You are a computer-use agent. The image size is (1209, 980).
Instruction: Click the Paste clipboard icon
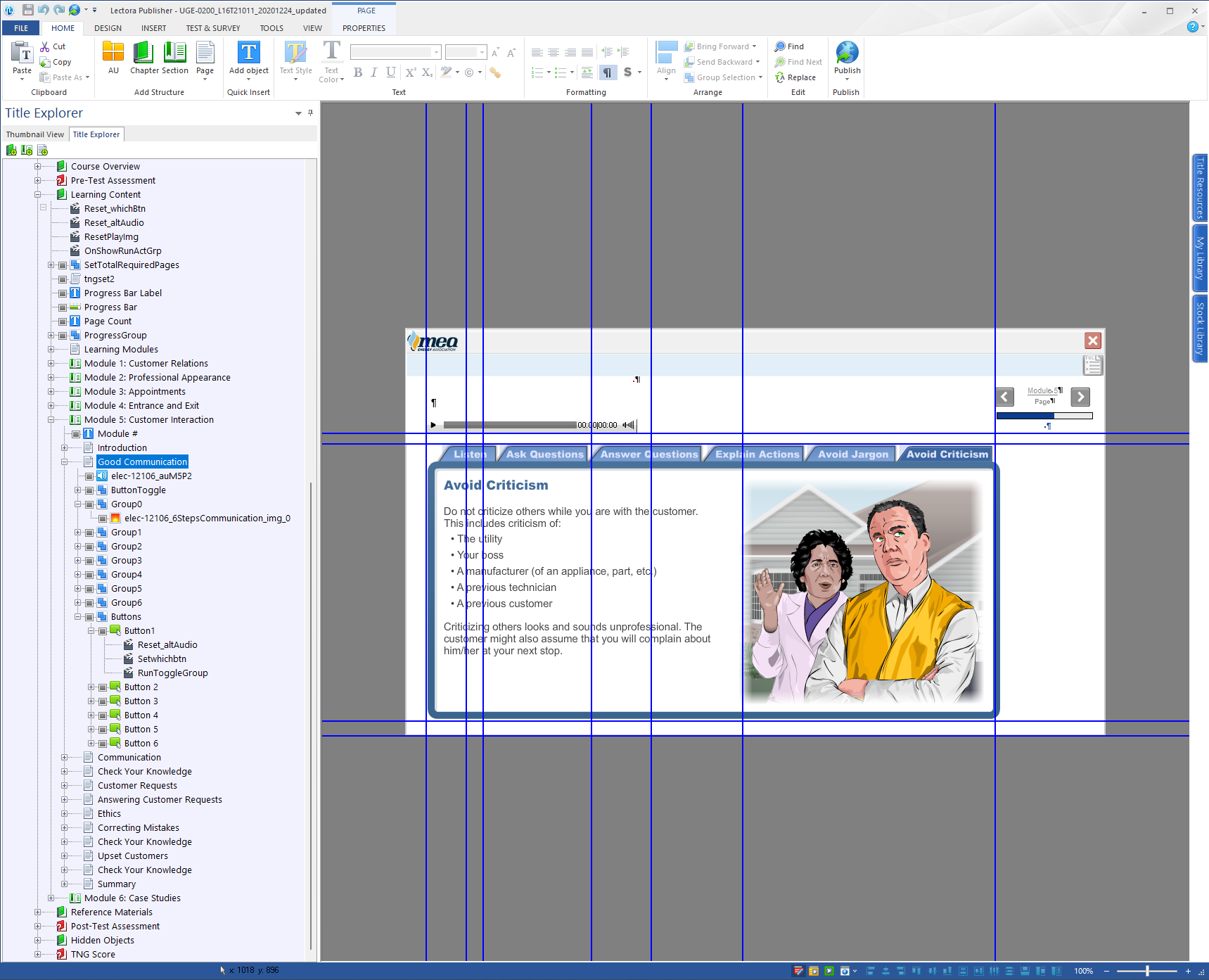pos(22,53)
